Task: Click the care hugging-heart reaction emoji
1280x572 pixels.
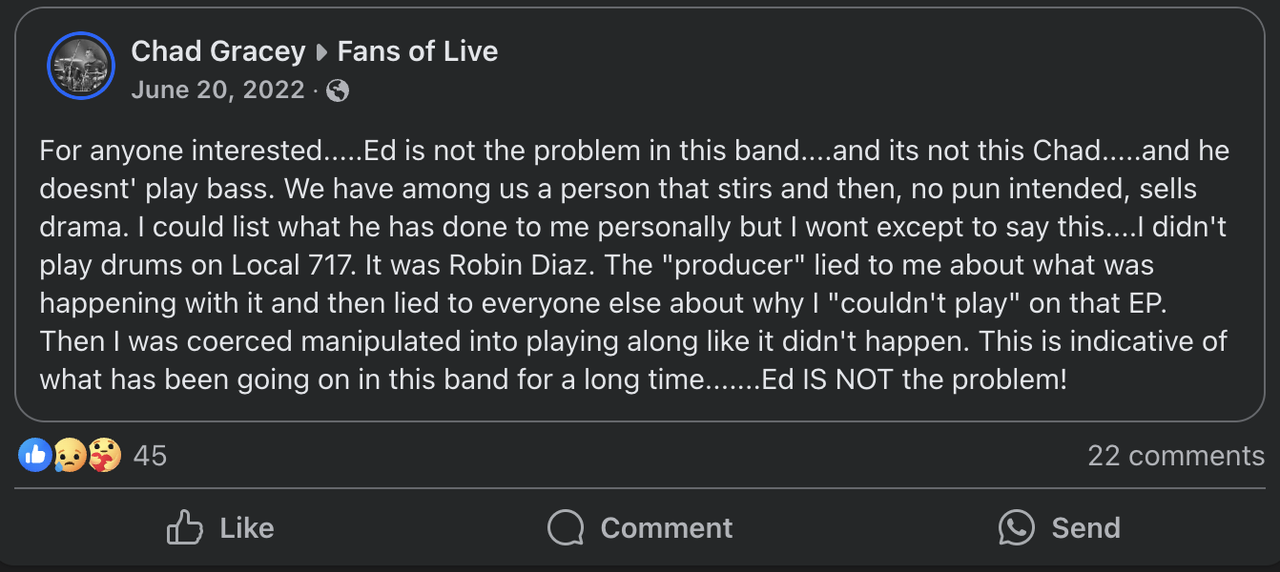Action: [104, 456]
